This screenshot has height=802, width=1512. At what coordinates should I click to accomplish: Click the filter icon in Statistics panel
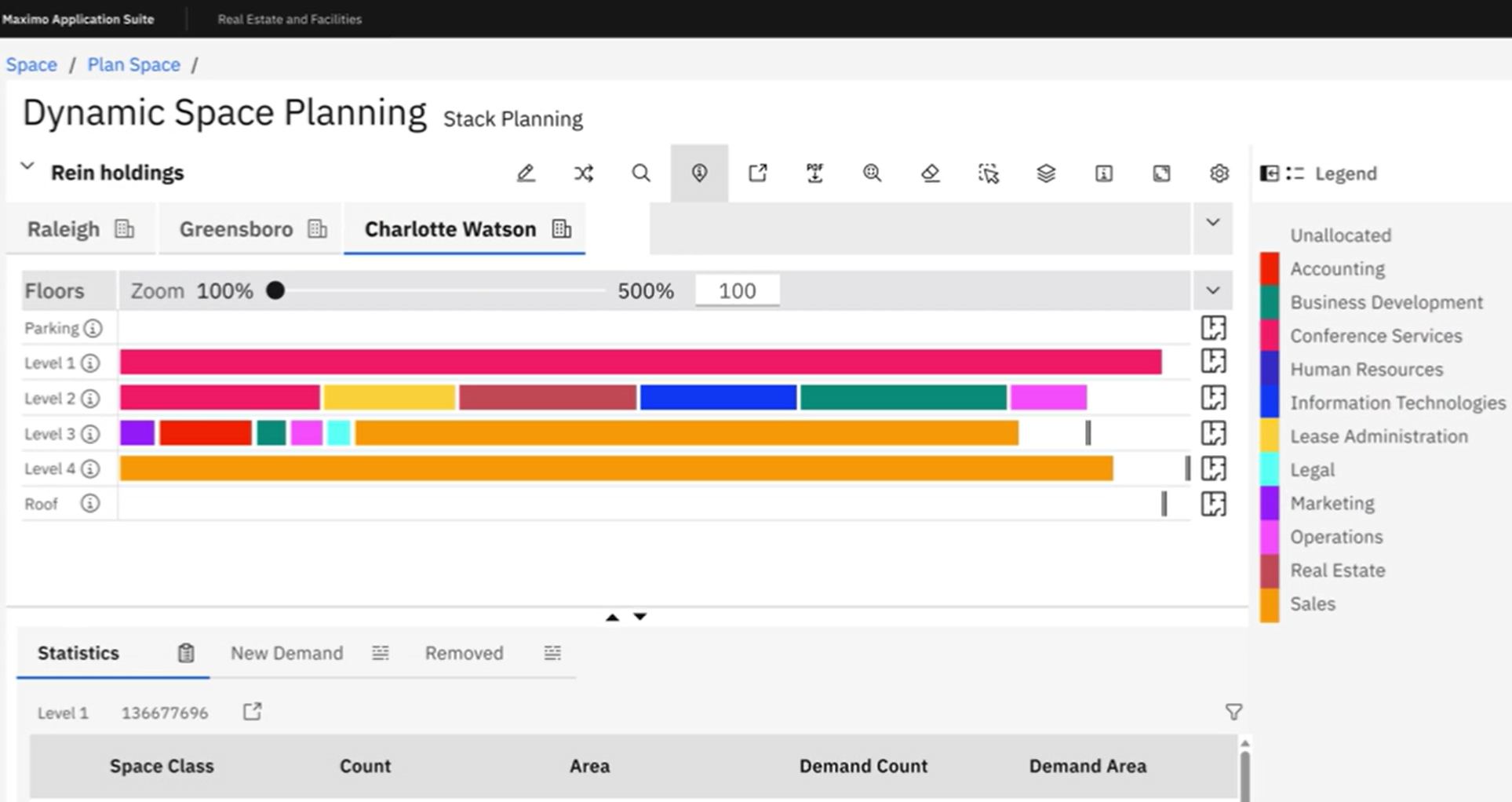(1233, 712)
